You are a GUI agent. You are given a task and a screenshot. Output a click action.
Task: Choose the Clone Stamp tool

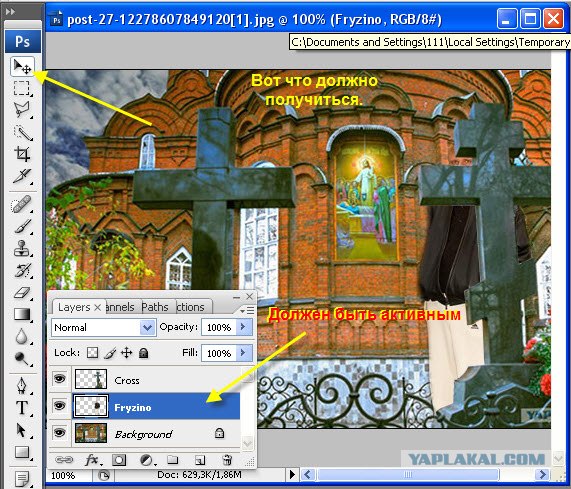tap(22, 248)
